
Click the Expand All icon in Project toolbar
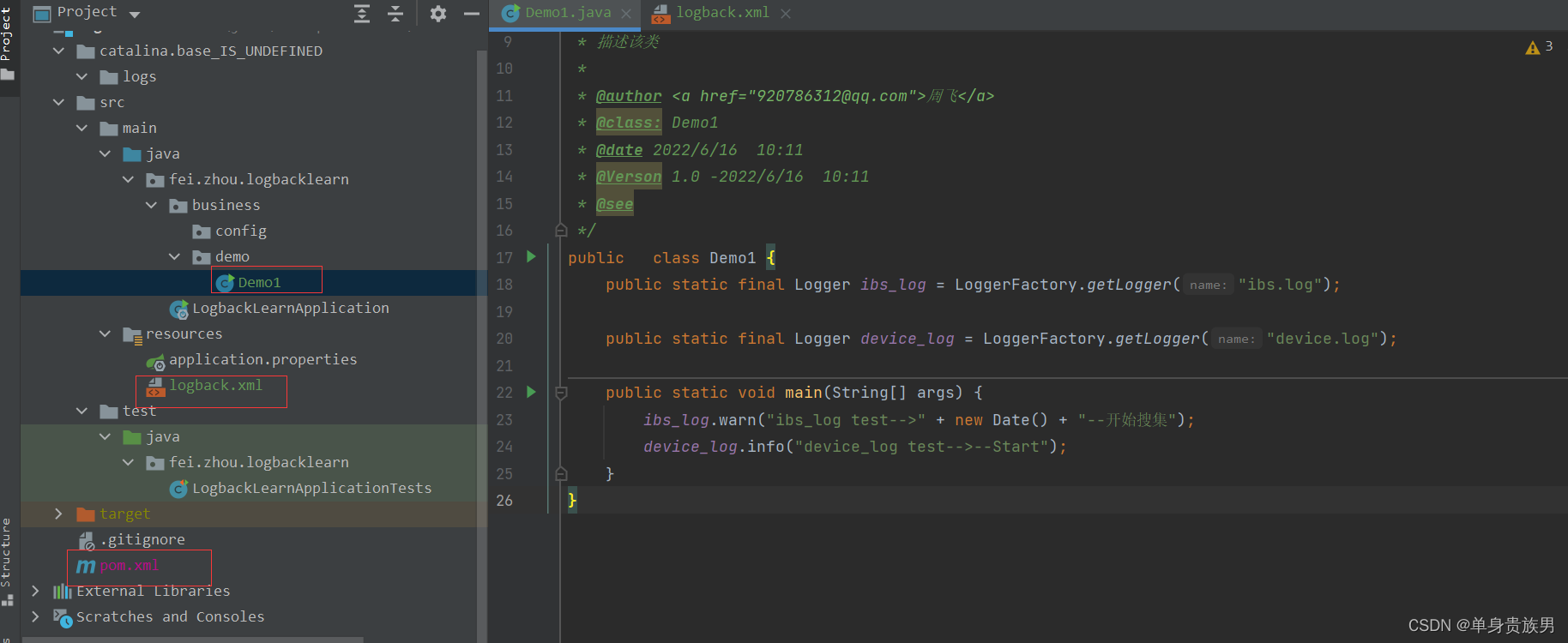(x=362, y=13)
